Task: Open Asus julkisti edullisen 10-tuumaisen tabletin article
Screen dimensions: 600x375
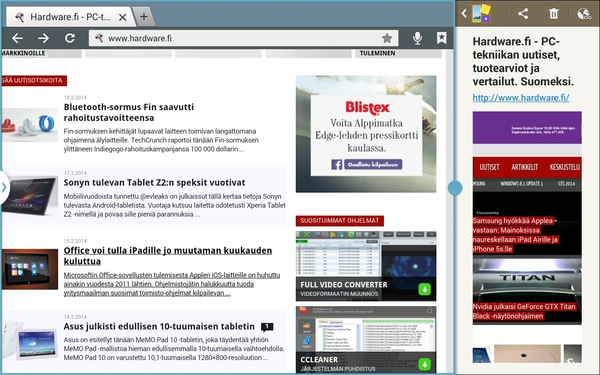Action: coord(159,326)
